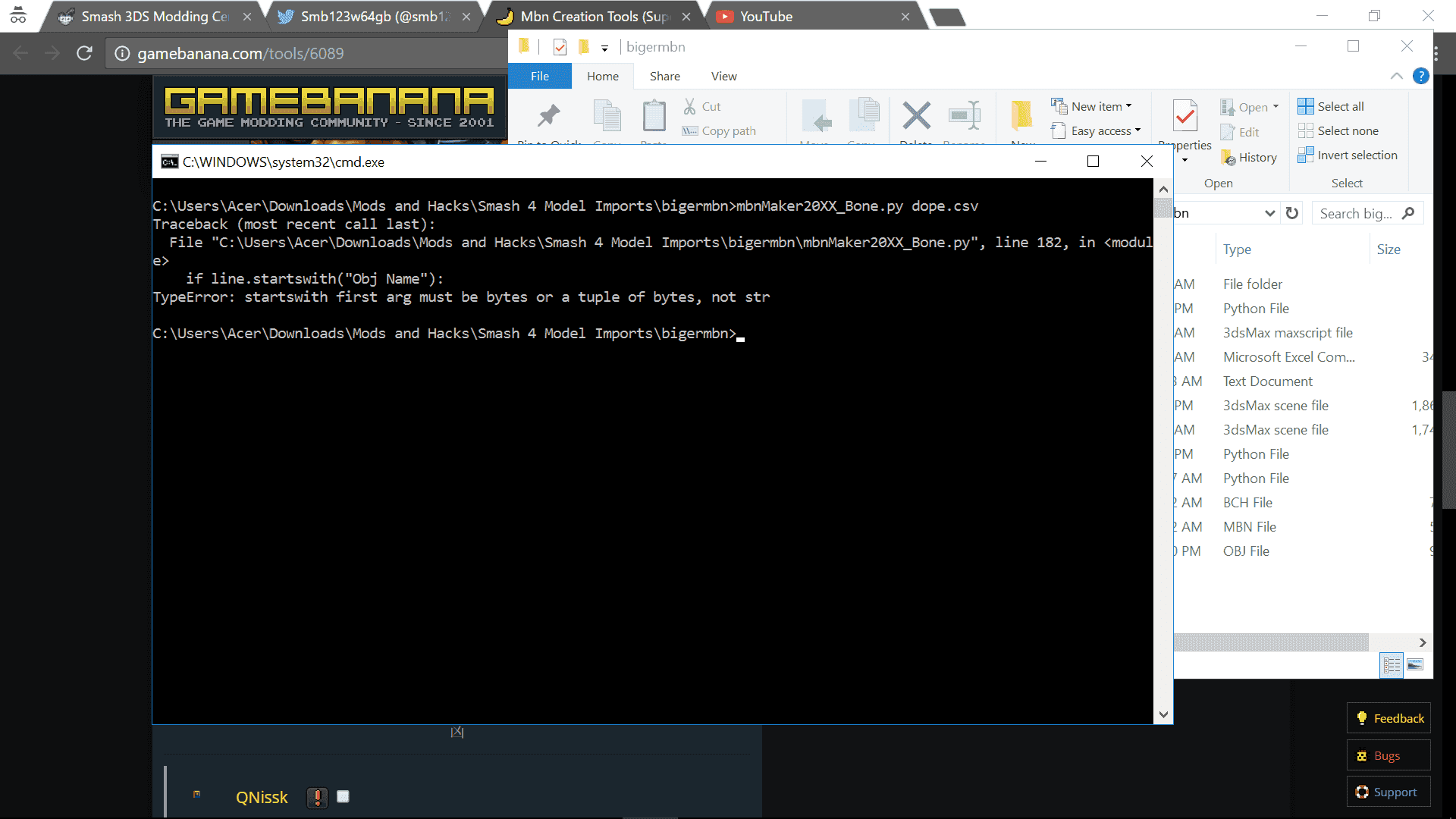The height and width of the screenshot is (819, 1456).
Task: Expand the Properties dropdown arrow
Action: pyautogui.click(x=1185, y=160)
